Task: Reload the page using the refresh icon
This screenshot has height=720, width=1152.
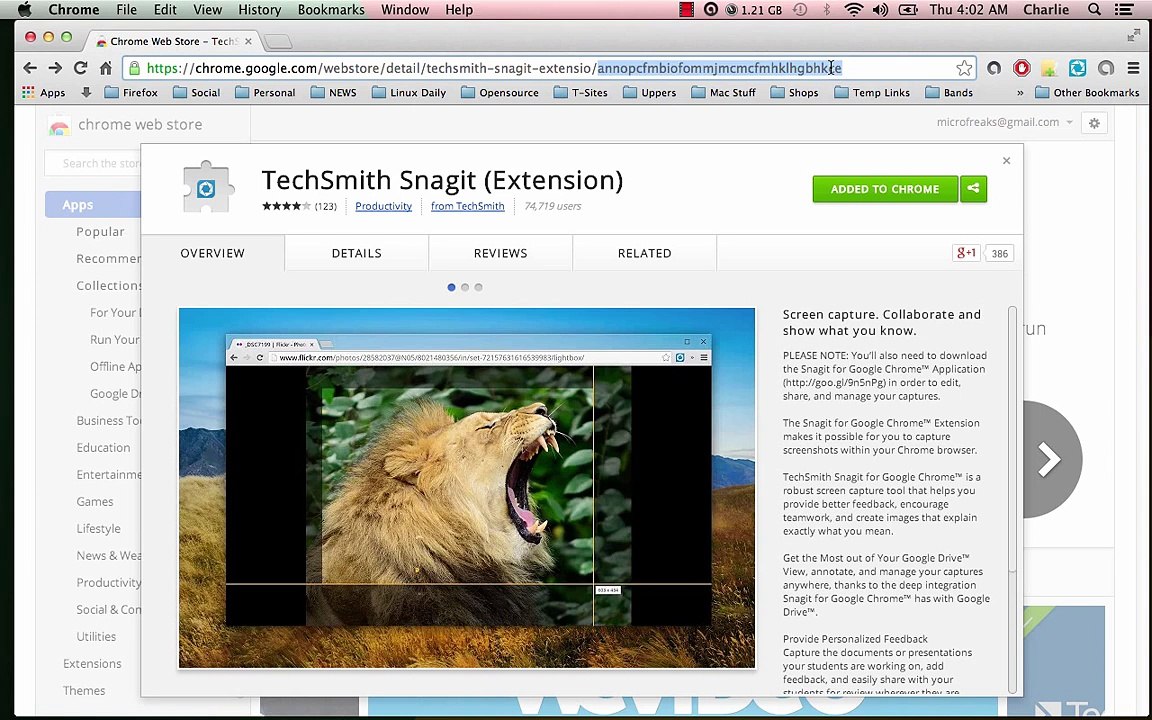Action: [79, 68]
